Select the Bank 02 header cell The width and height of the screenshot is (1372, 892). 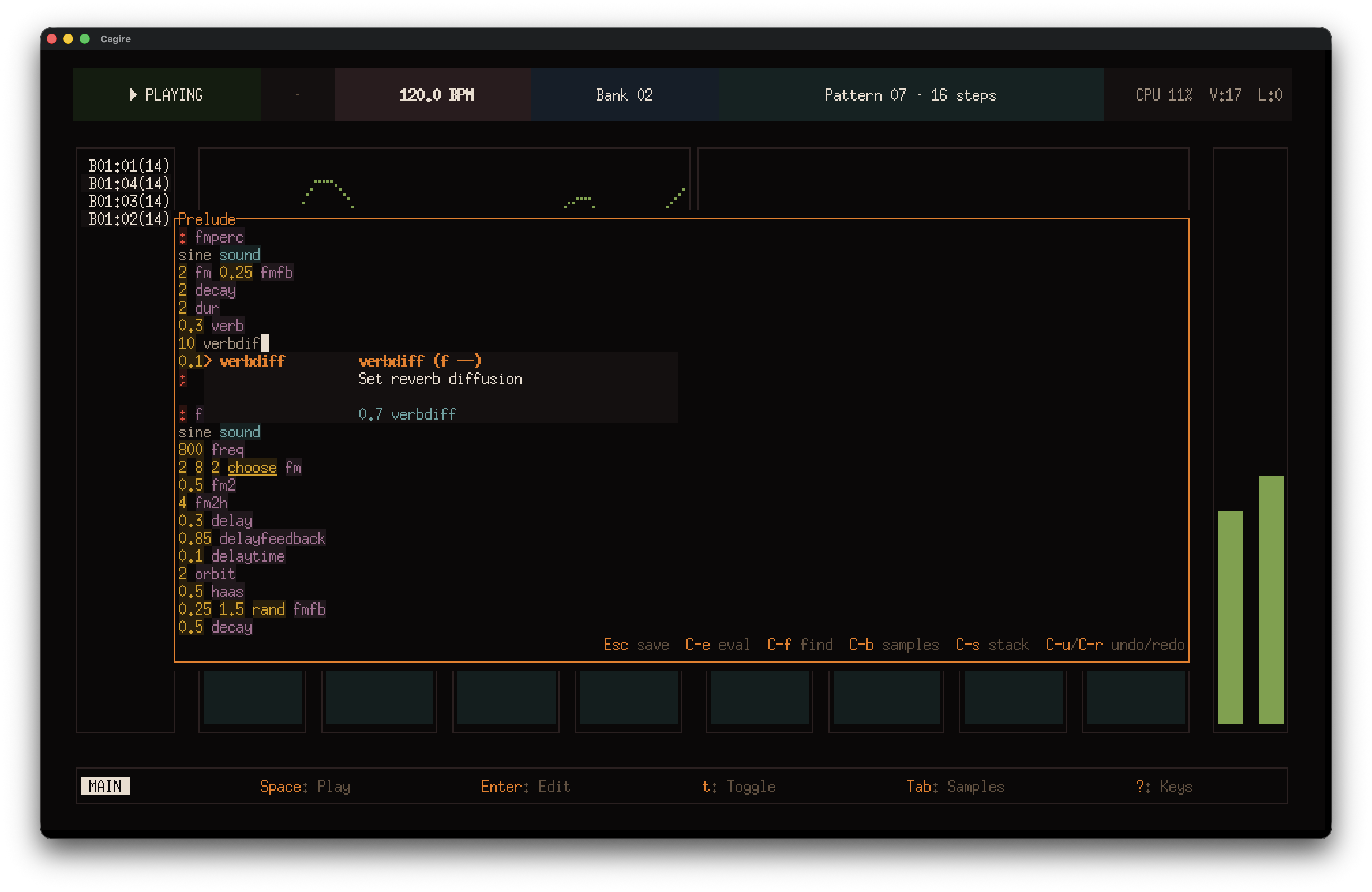pos(624,95)
